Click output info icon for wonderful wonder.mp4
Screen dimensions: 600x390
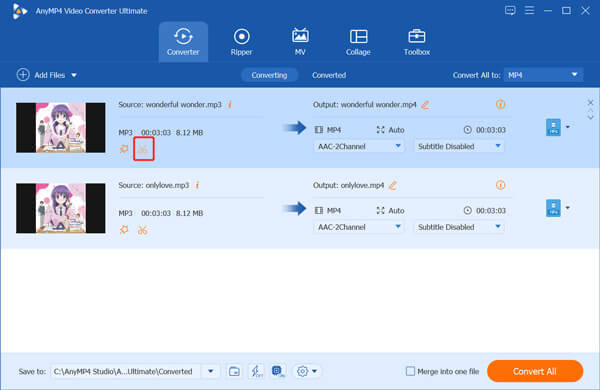pyautogui.click(x=501, y=104)
